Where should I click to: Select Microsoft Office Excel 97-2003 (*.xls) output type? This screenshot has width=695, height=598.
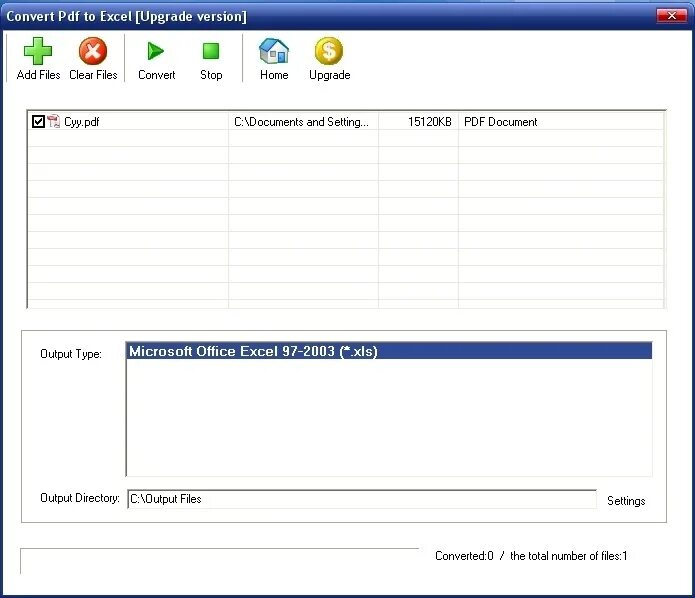389,351
